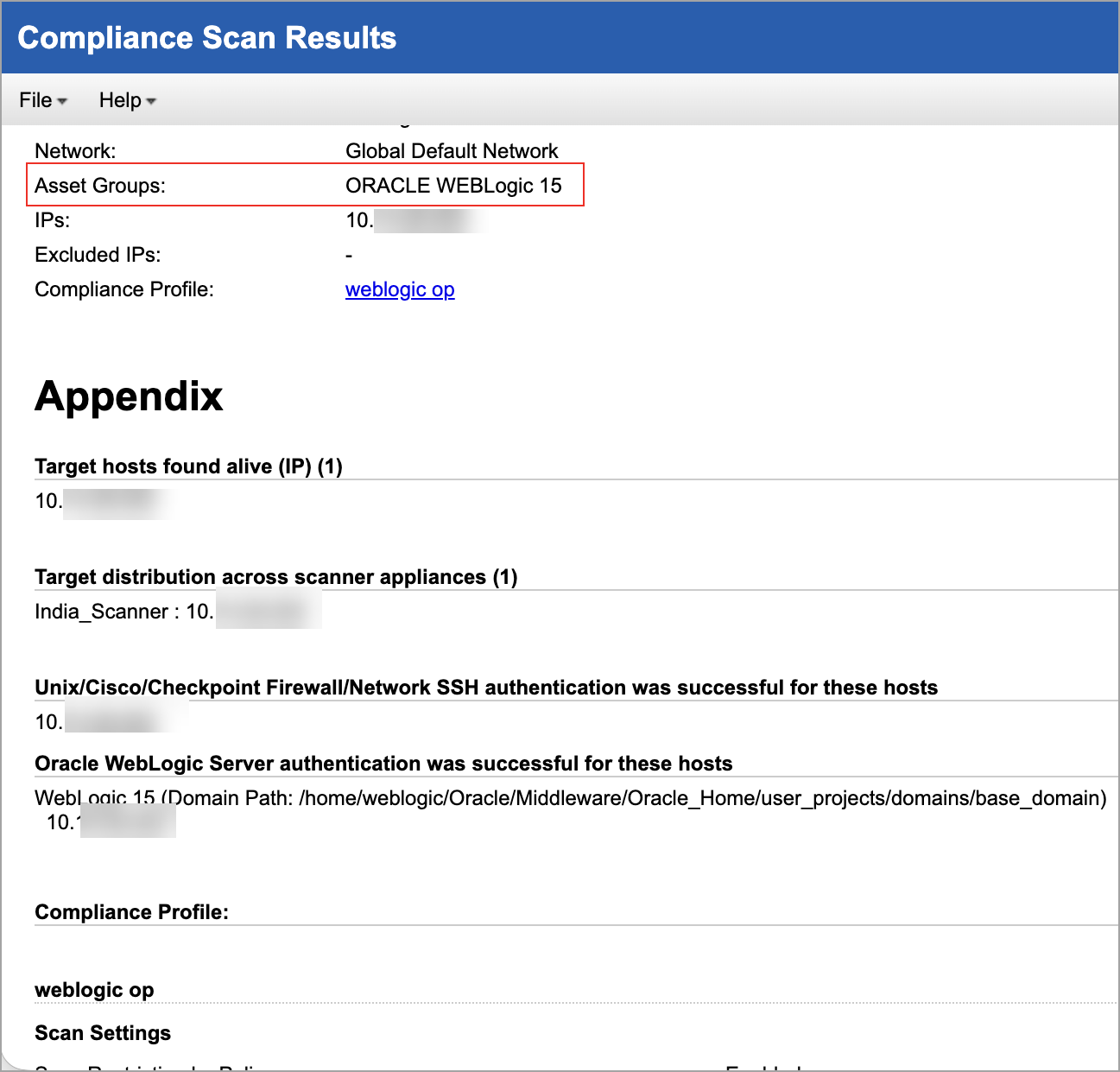The image size is (1120, 1072).
Task: Open the Help menu
Action: 127,100
